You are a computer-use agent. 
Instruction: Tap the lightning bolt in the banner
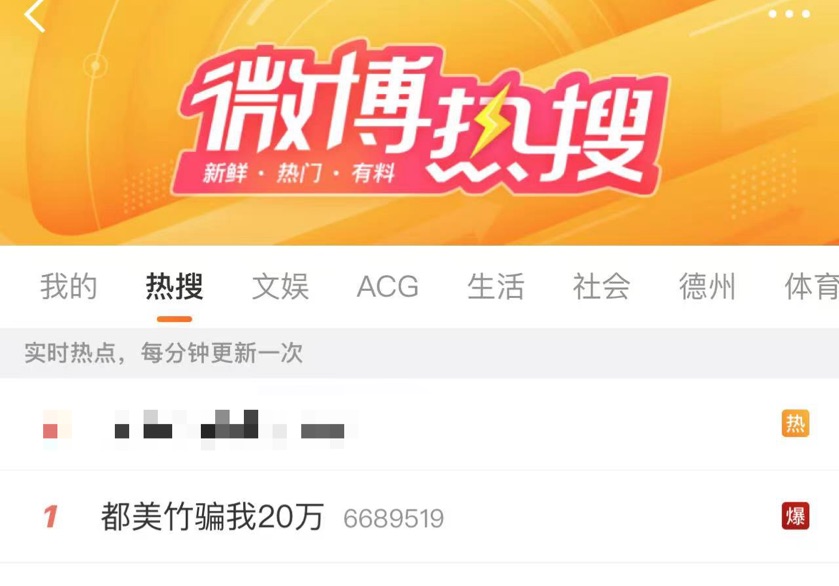point(488,117)
